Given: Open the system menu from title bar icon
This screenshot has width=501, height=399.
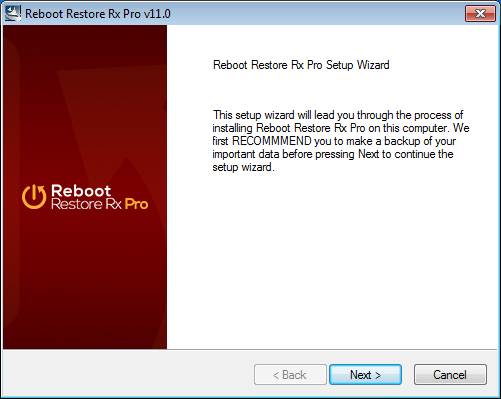Looking at the screenshot, I should pyautogui.click(x=12, y=13).
